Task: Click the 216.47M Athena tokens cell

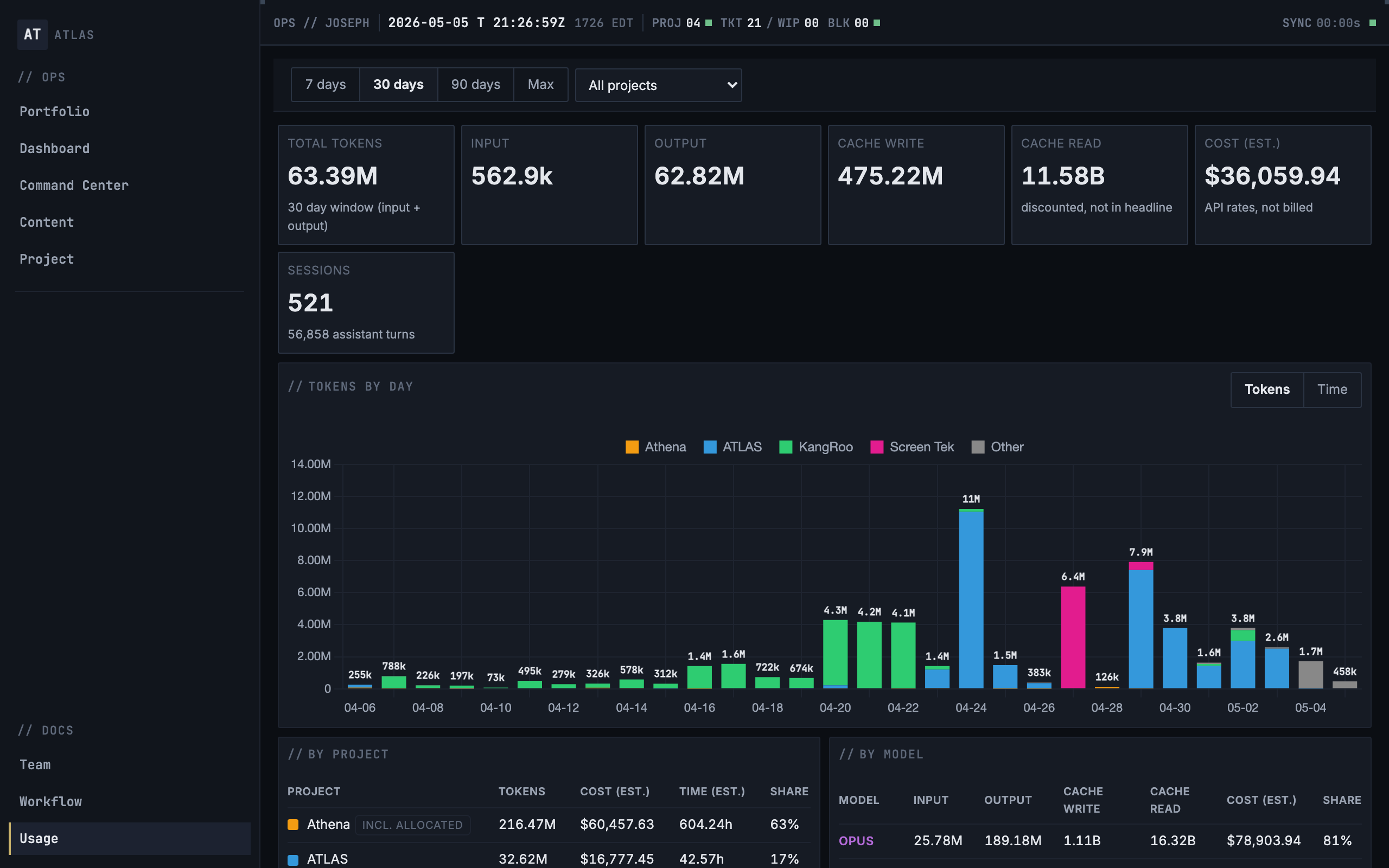Action: tap(527, 825)
